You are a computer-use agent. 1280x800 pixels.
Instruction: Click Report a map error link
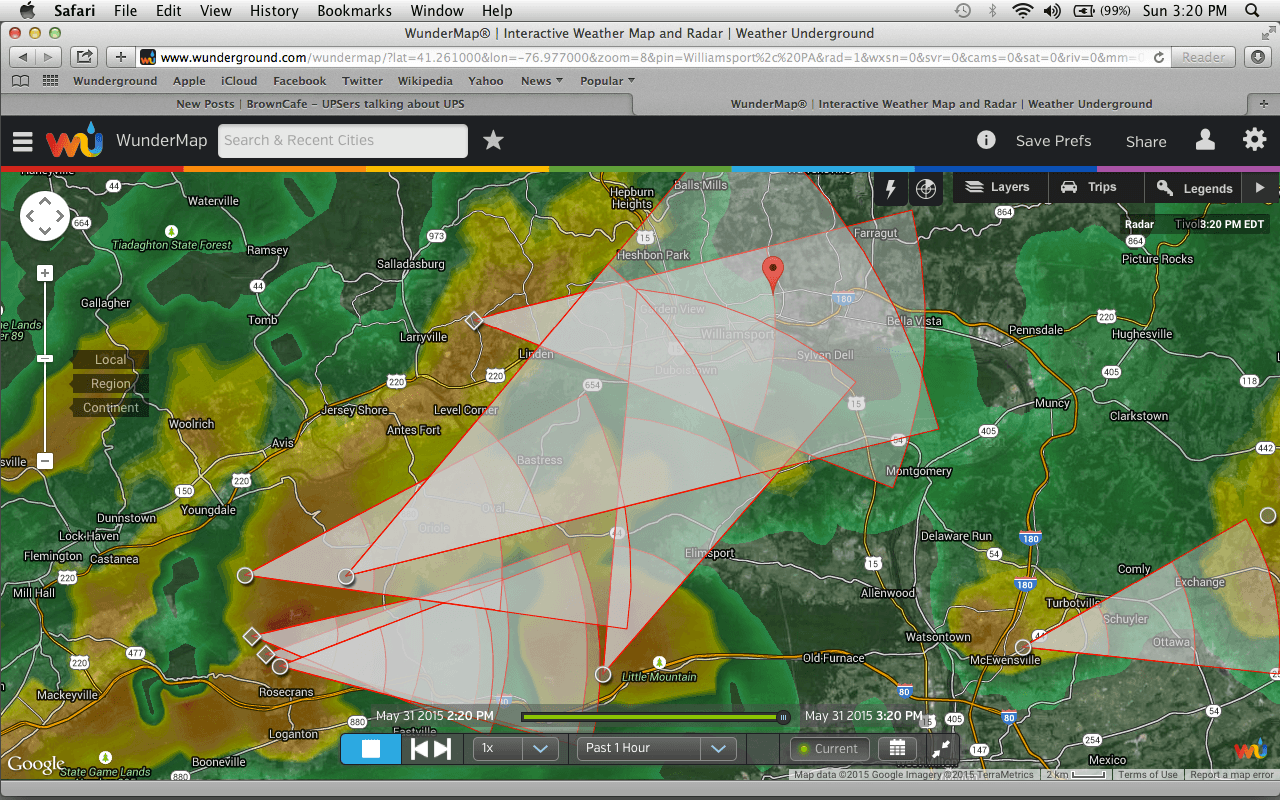tap(1231, 775)
